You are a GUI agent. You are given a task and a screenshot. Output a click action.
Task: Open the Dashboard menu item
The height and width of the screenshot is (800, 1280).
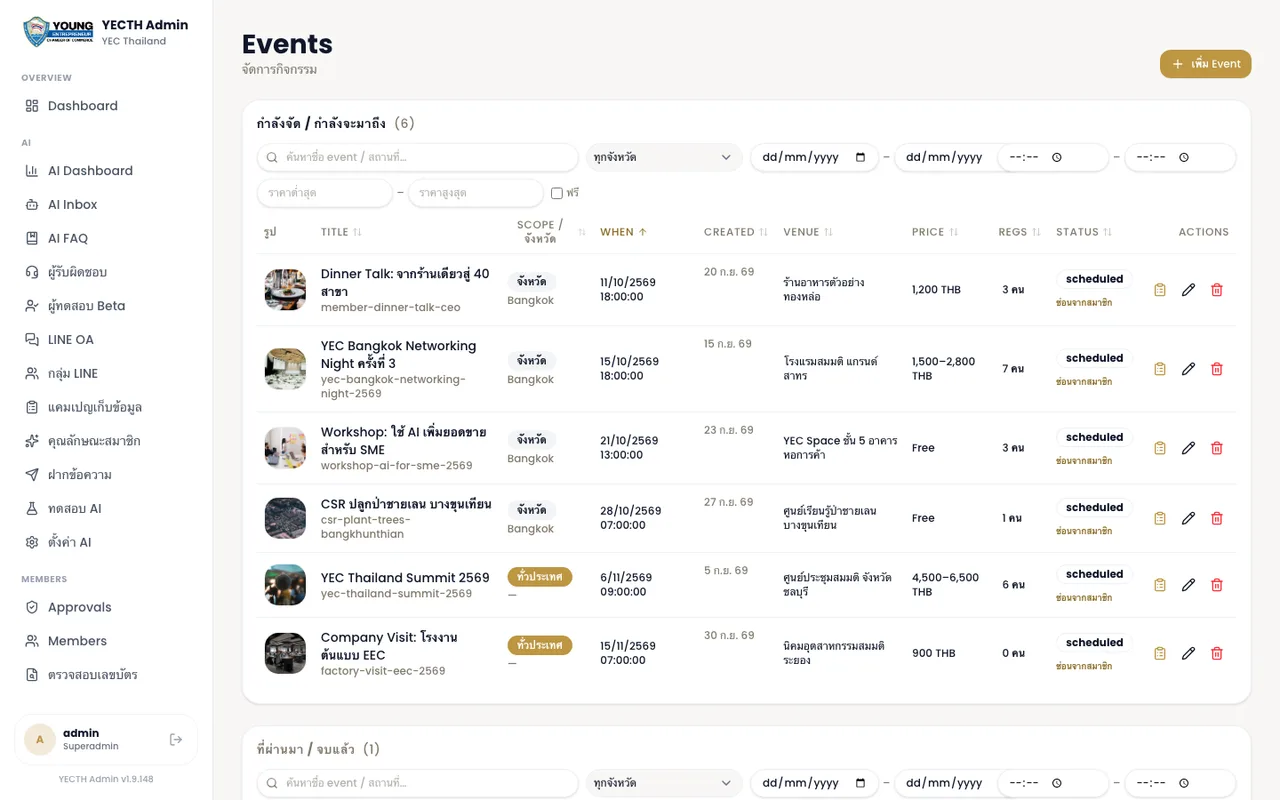[x=106, y=106]
